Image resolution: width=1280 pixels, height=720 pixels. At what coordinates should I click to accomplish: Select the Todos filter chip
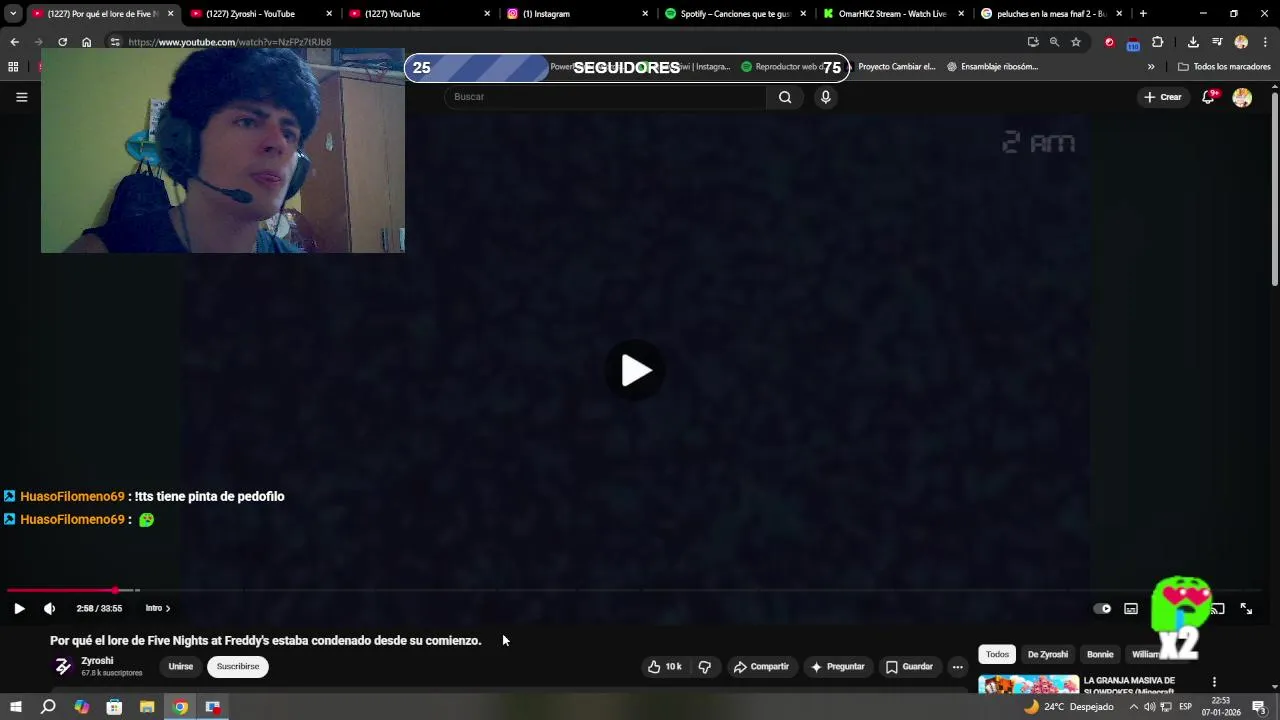click(997, 654)
